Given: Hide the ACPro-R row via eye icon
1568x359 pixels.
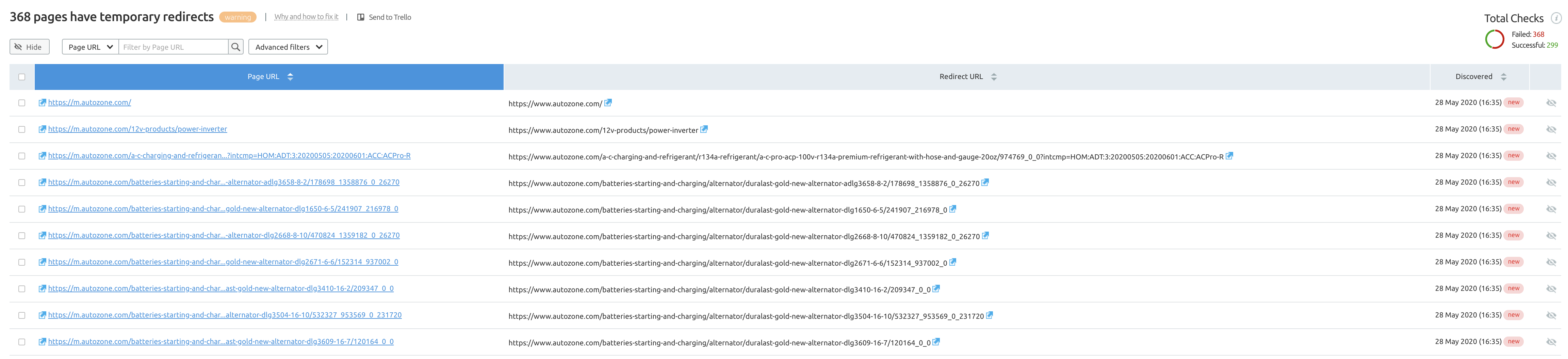Looking at the screenshot, I should pyautogui.click(x=1551, y=156).
